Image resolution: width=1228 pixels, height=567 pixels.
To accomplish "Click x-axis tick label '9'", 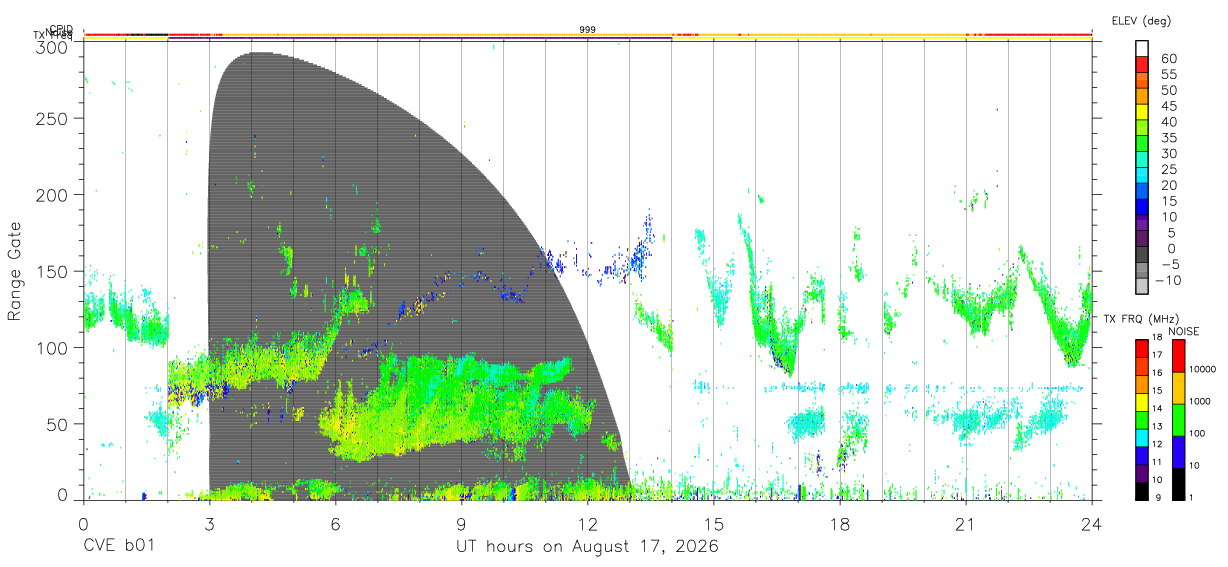I will [x=461, y=524].
